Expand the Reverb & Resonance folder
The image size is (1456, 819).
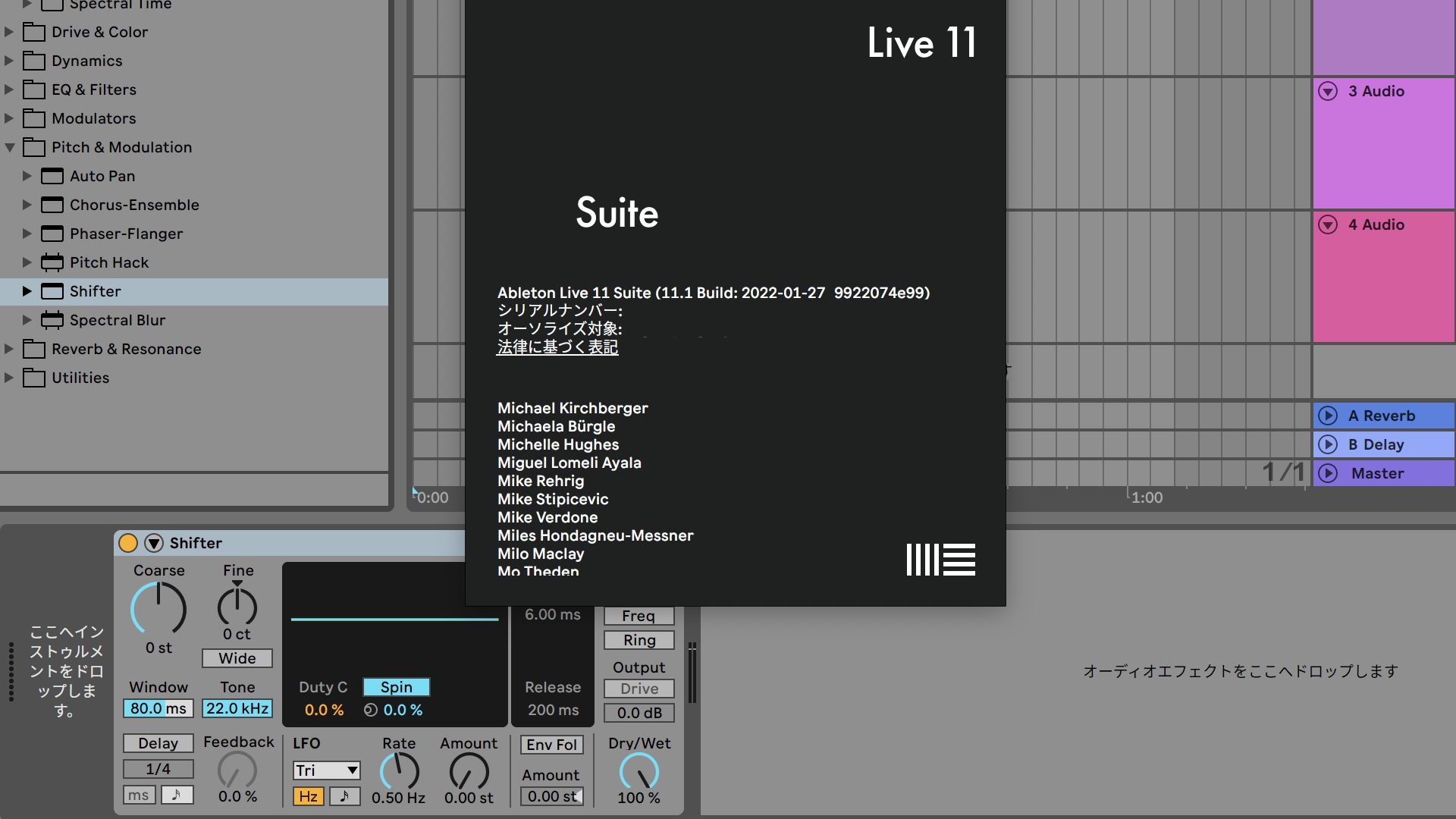click(9, 349)
